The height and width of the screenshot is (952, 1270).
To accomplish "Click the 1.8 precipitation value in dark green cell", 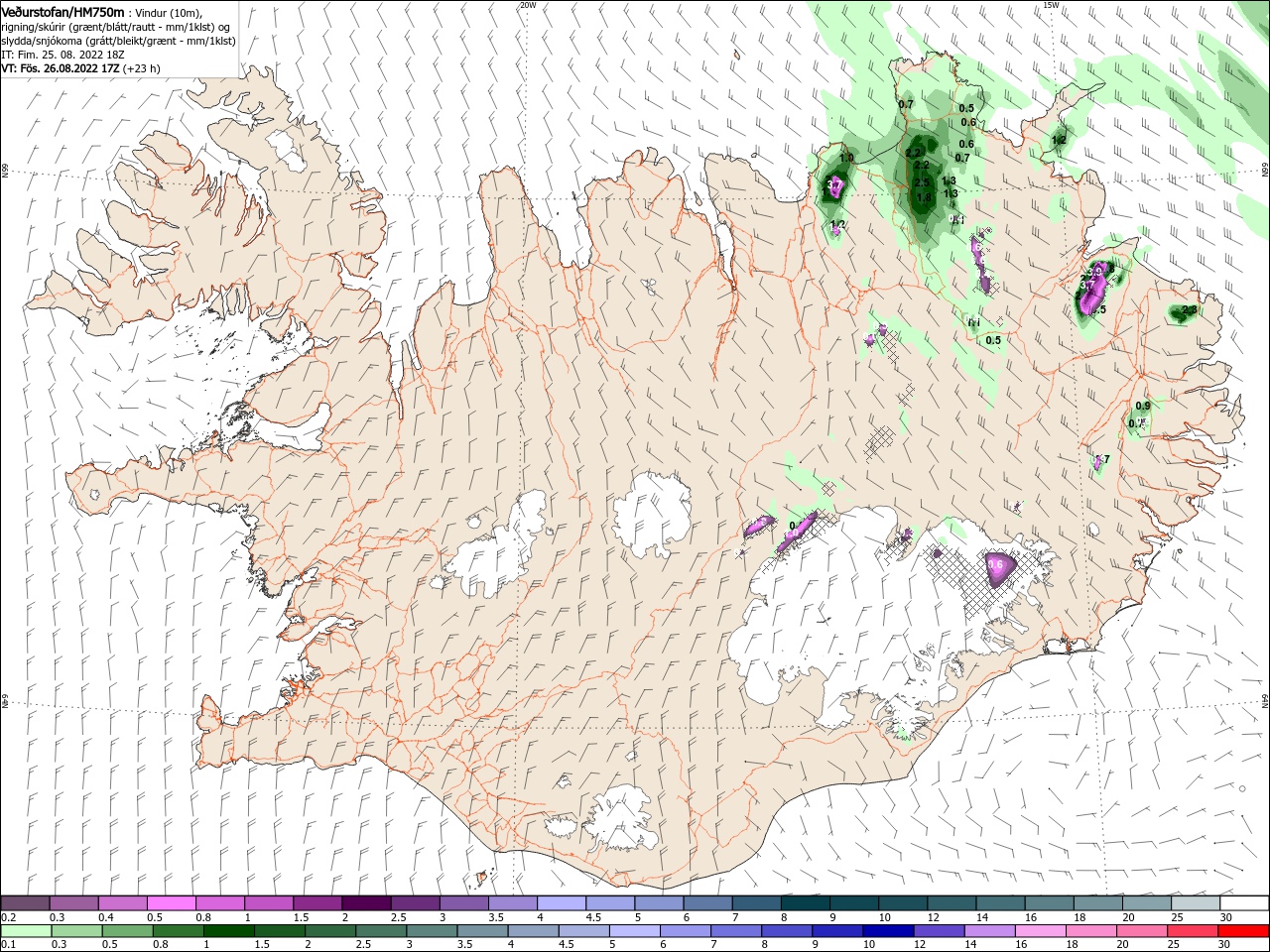I will tap(924, 198).
